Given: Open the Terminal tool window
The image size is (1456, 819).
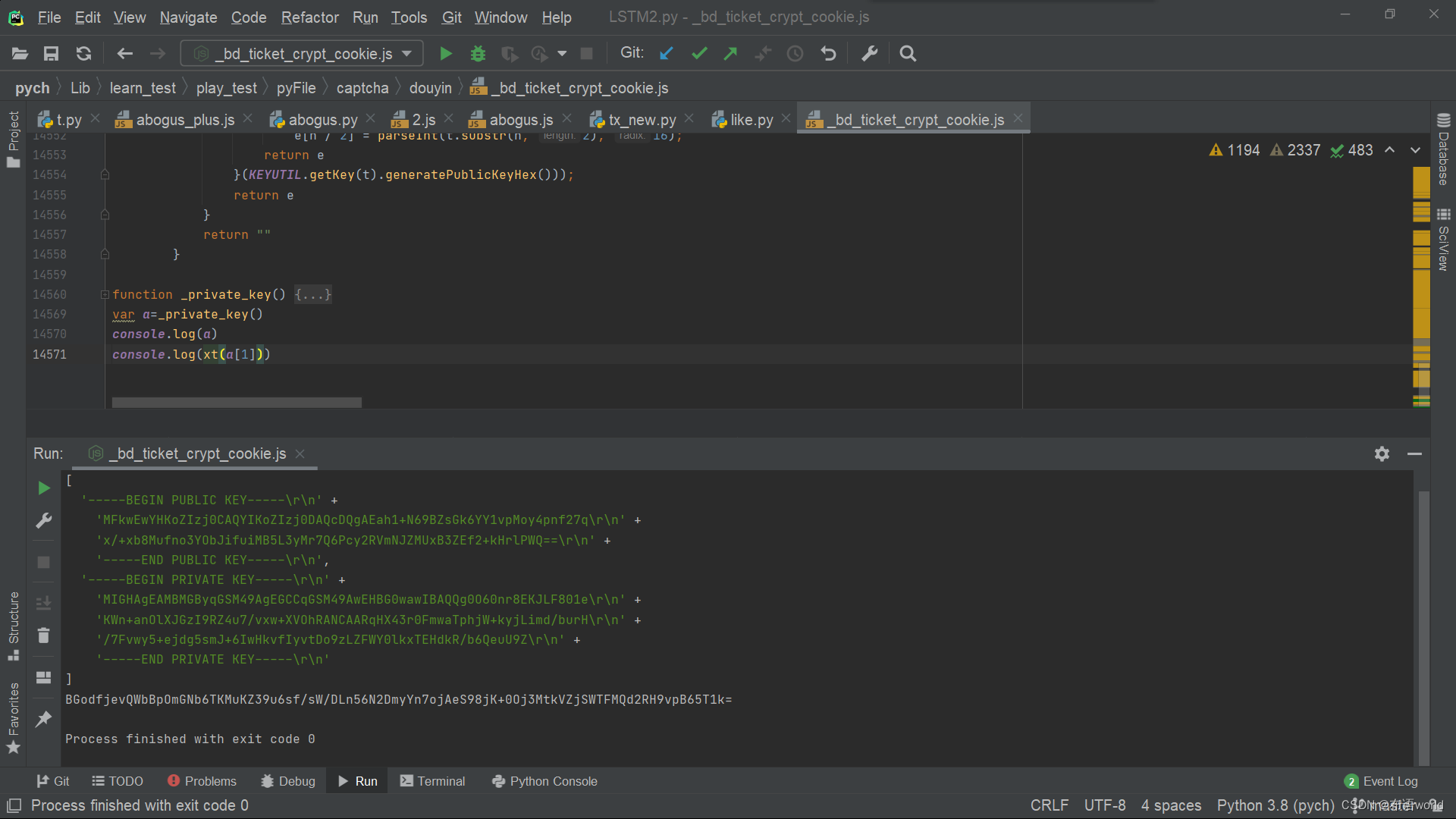Looking at the screenshot, I should point(432,780).
